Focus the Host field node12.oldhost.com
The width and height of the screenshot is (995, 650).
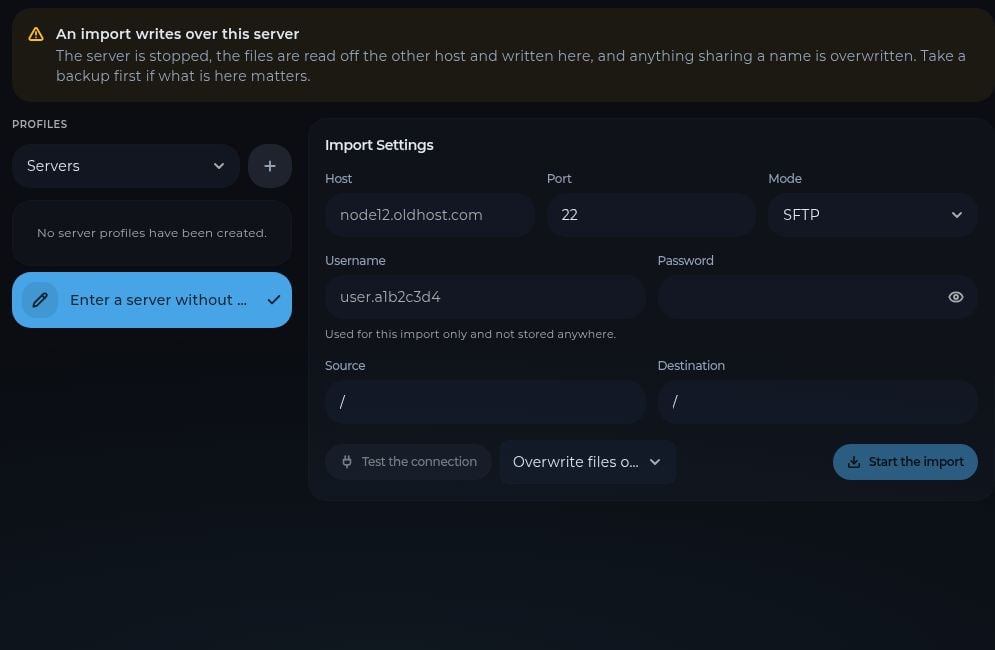tap(430, 215)
